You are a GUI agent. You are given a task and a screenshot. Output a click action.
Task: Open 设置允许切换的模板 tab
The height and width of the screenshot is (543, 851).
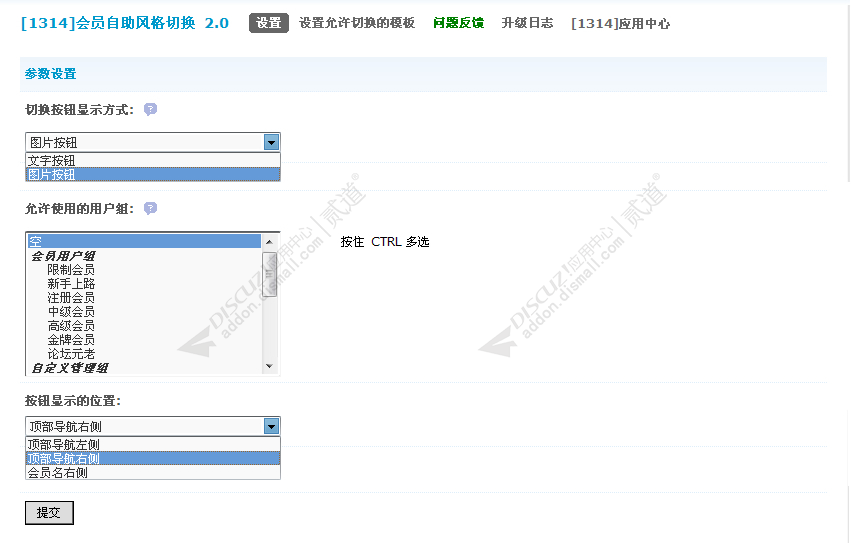click(x=357, y=23)
